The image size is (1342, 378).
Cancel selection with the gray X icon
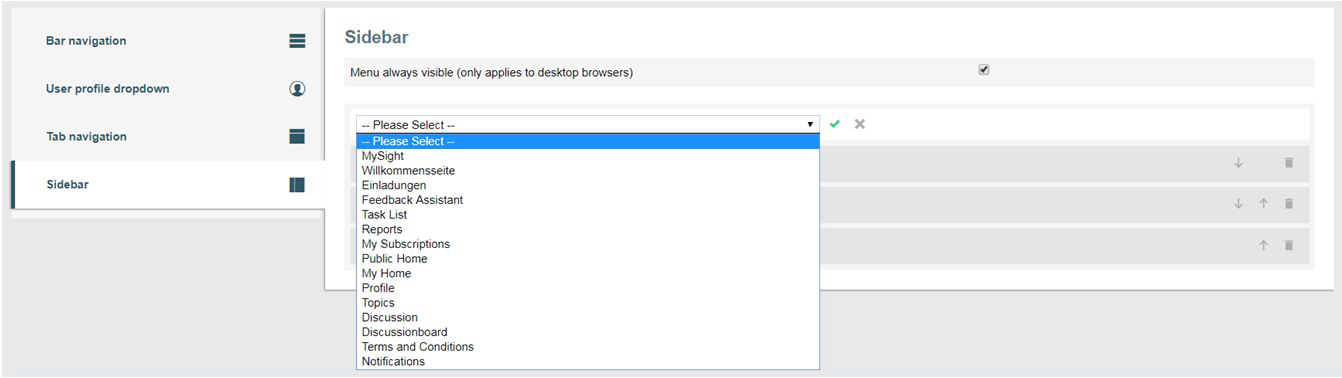[x=860, y=124]
